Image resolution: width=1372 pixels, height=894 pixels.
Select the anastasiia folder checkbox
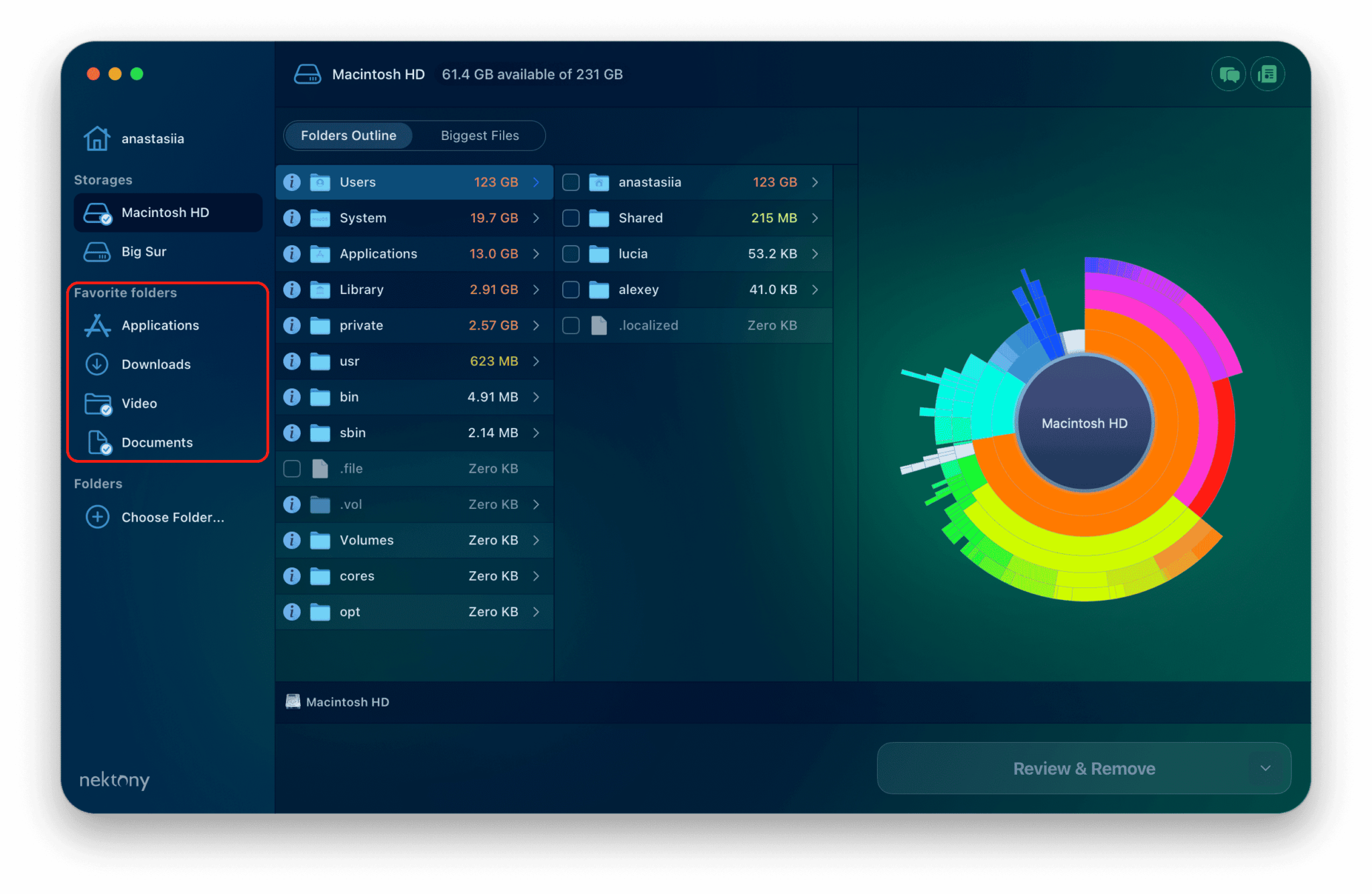point(571,181)
